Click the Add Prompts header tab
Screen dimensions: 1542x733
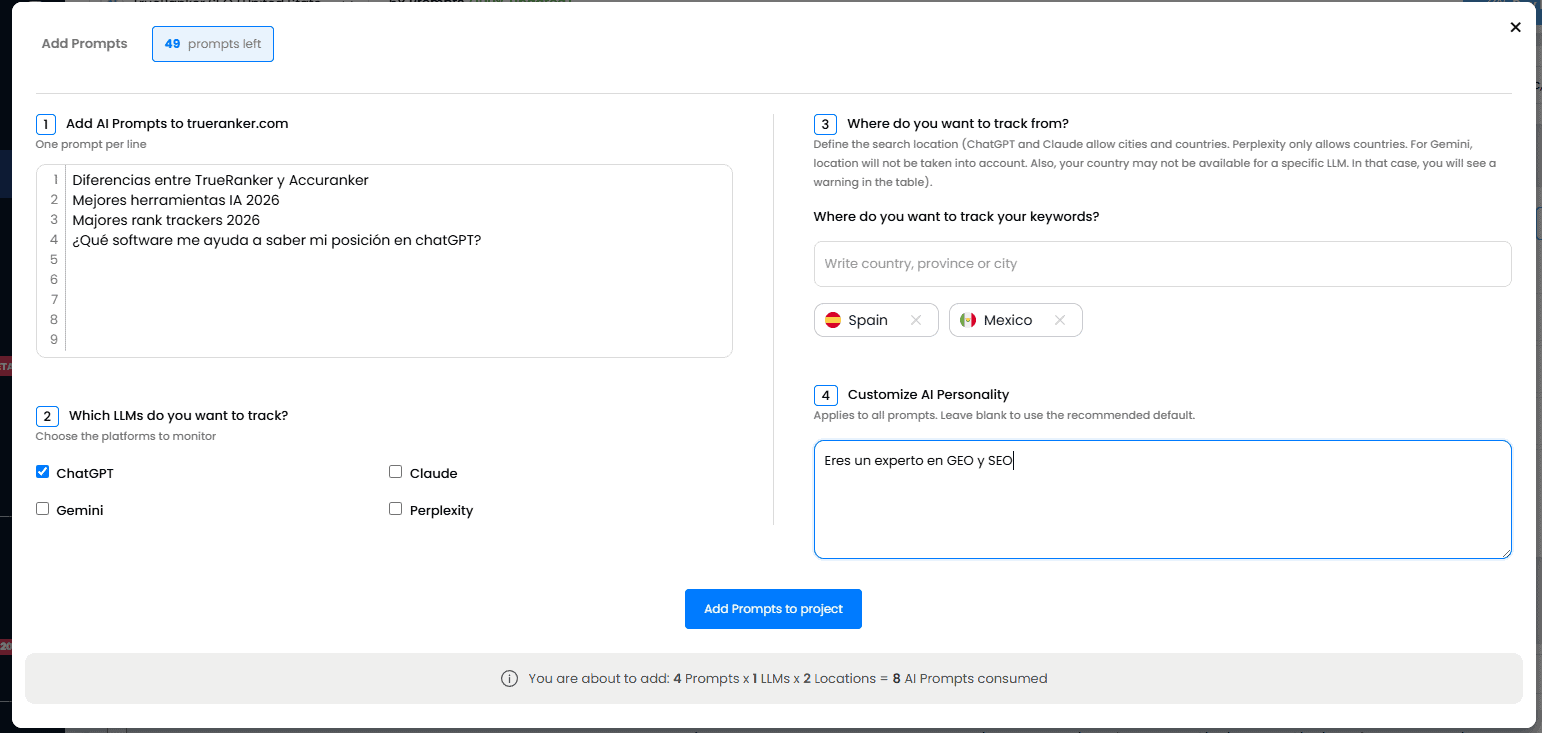[x=84, y=44]
